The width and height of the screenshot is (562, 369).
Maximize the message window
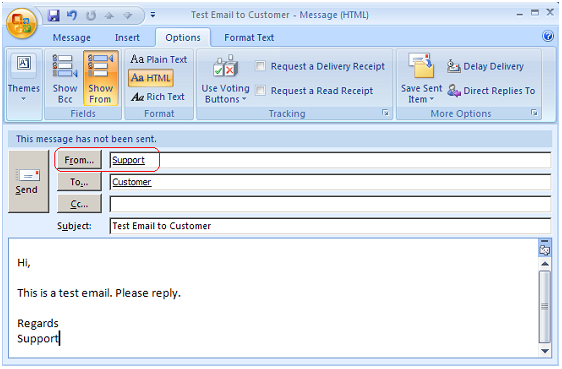[535, 13]
